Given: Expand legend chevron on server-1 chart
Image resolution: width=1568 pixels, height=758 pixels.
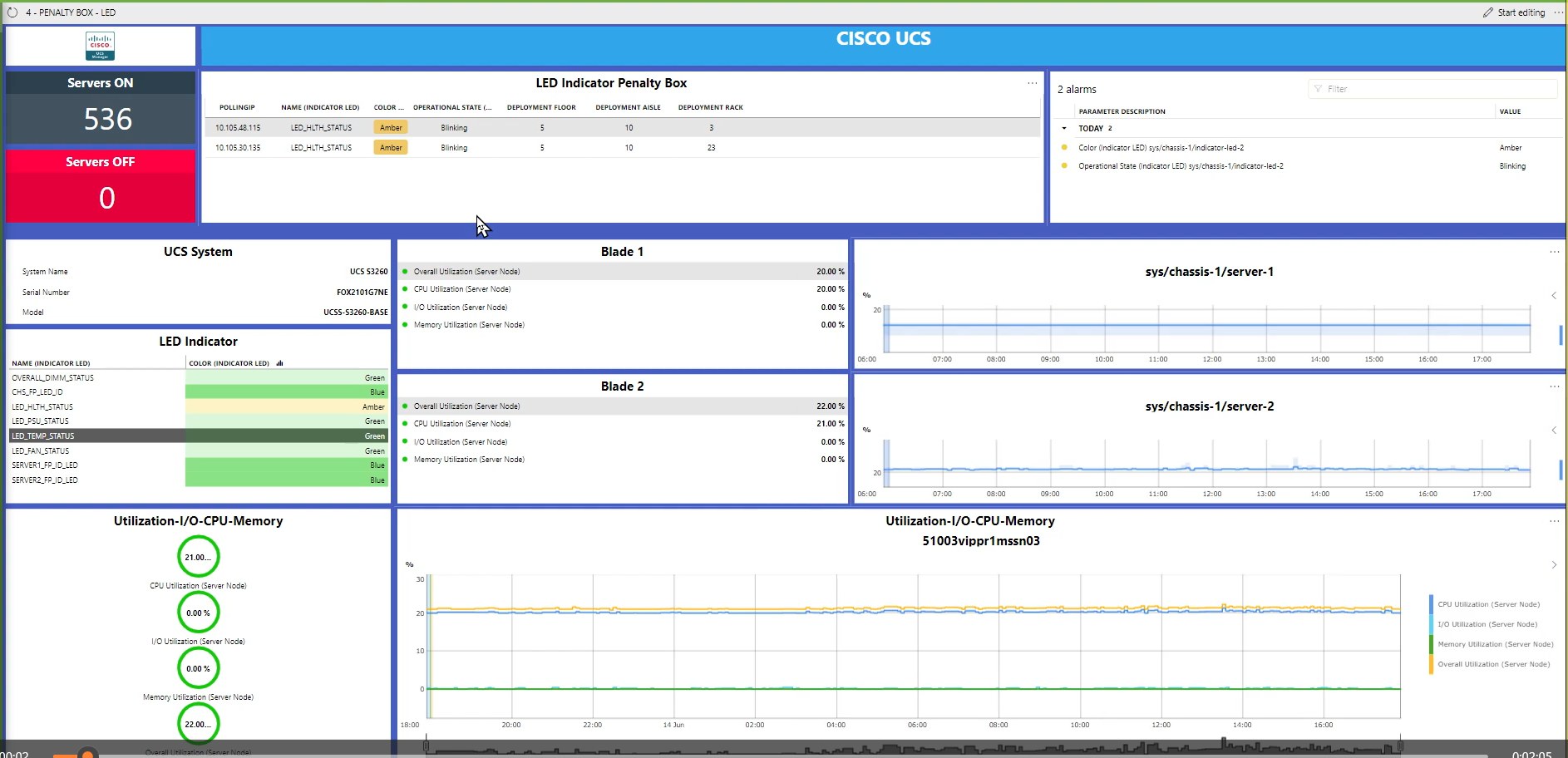Looking at the screenshot, I should pos(1554,296).
